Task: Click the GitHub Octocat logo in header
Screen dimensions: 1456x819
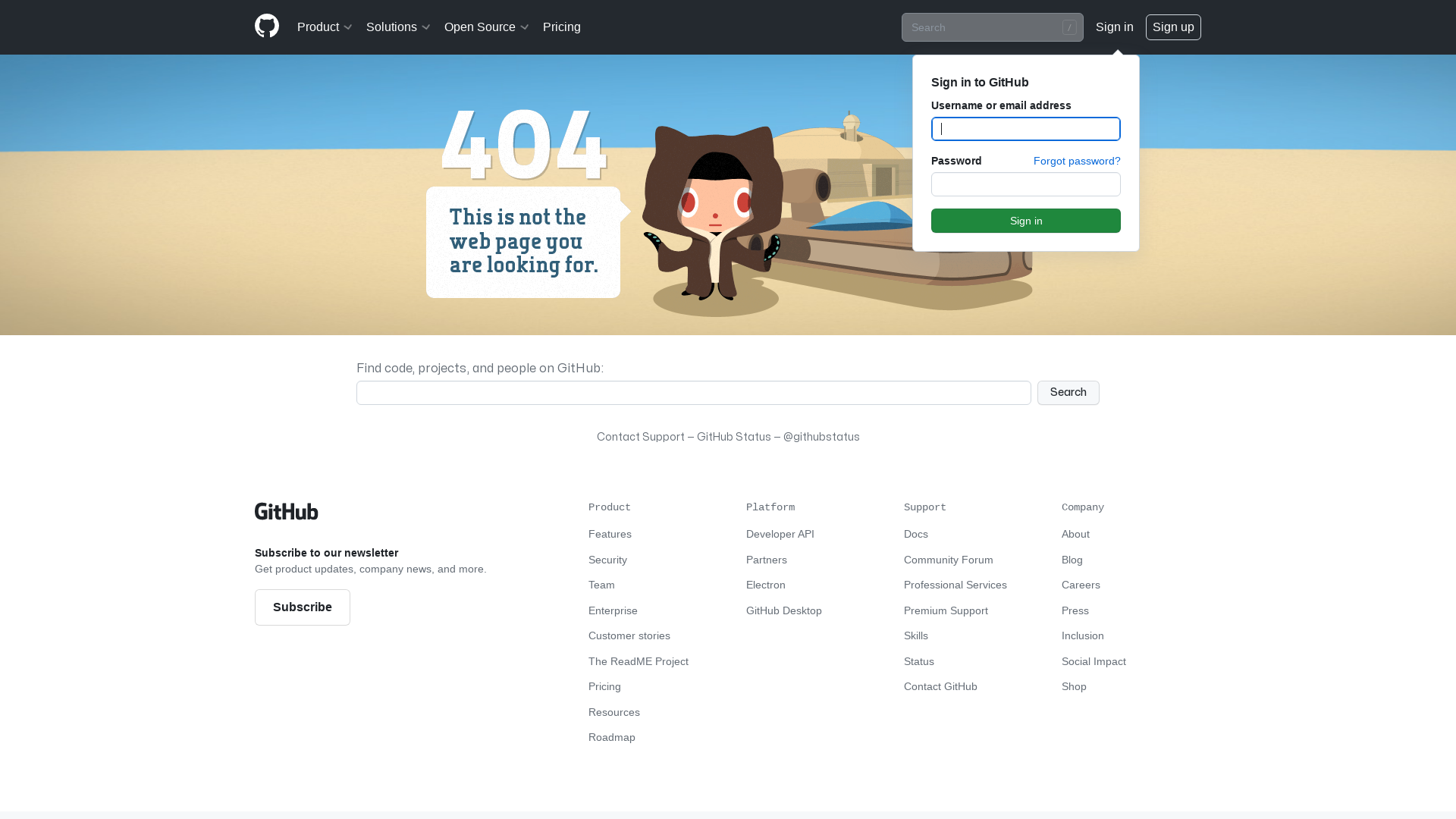Action: 267,27
